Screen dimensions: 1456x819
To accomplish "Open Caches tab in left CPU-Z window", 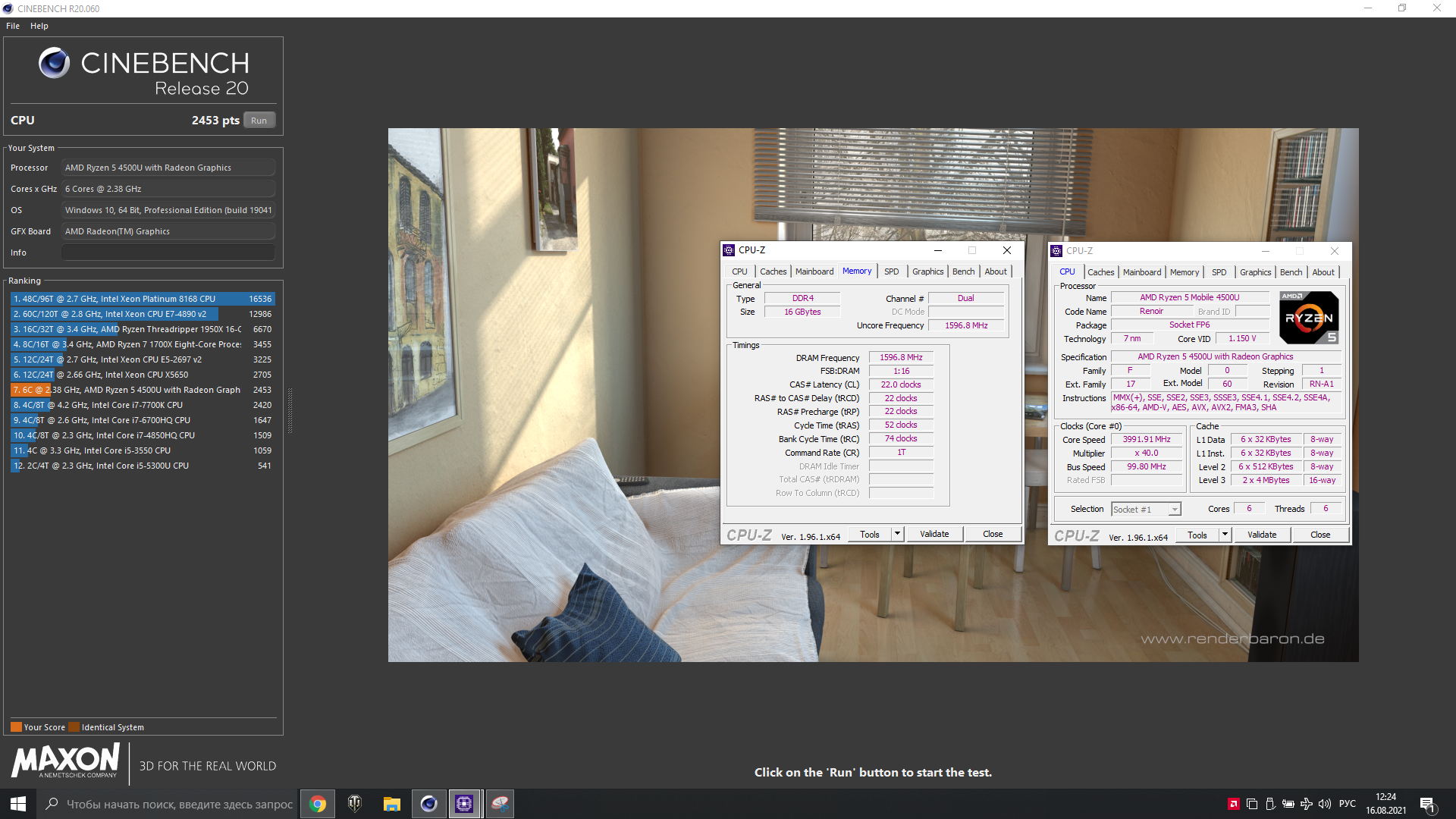I will point(773,271).
